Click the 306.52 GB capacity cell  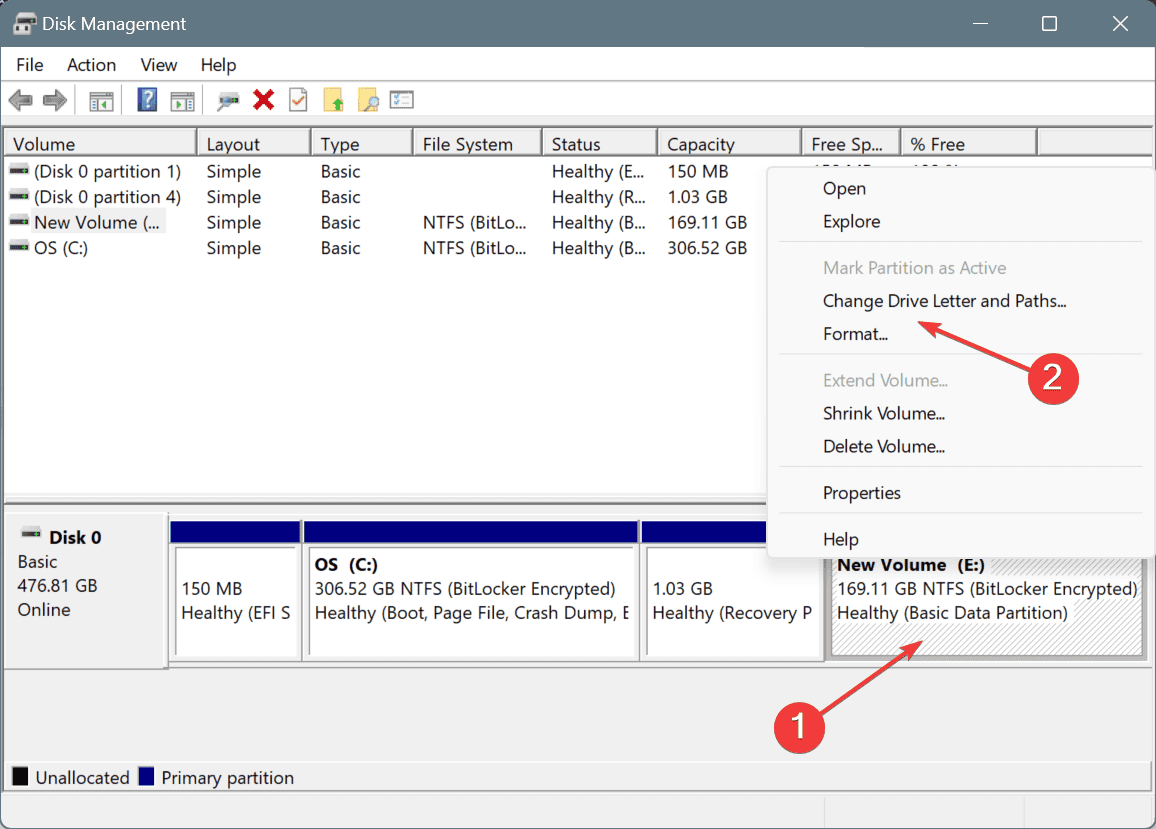click(x=707, y=248)
